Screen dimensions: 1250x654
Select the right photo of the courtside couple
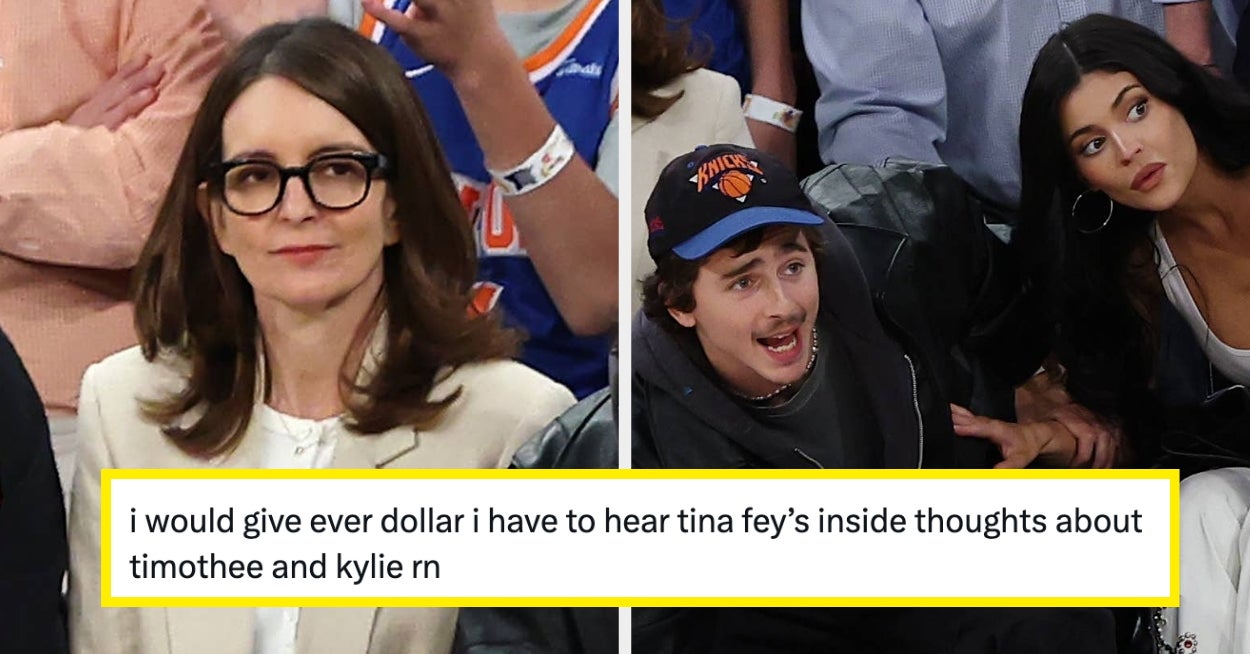940,327
